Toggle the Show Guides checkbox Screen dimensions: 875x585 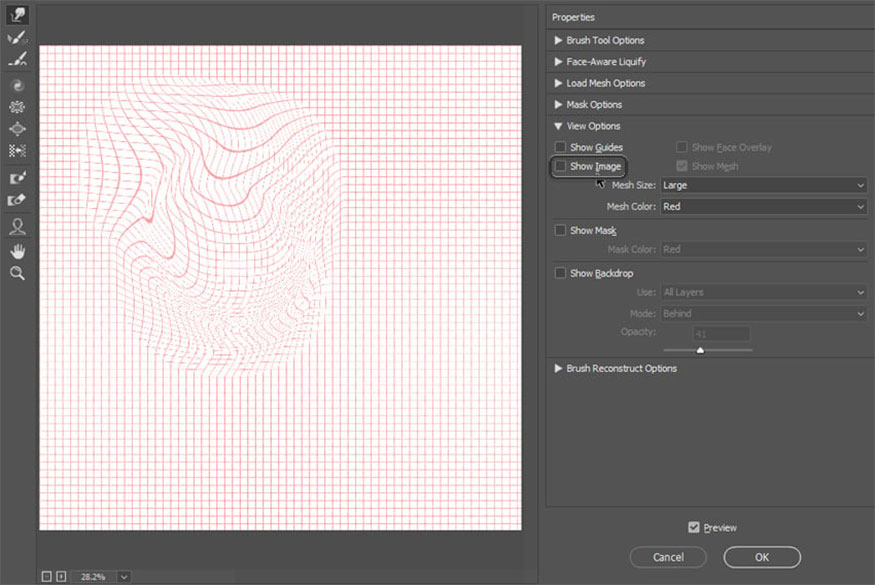click(x=561, y=148)
